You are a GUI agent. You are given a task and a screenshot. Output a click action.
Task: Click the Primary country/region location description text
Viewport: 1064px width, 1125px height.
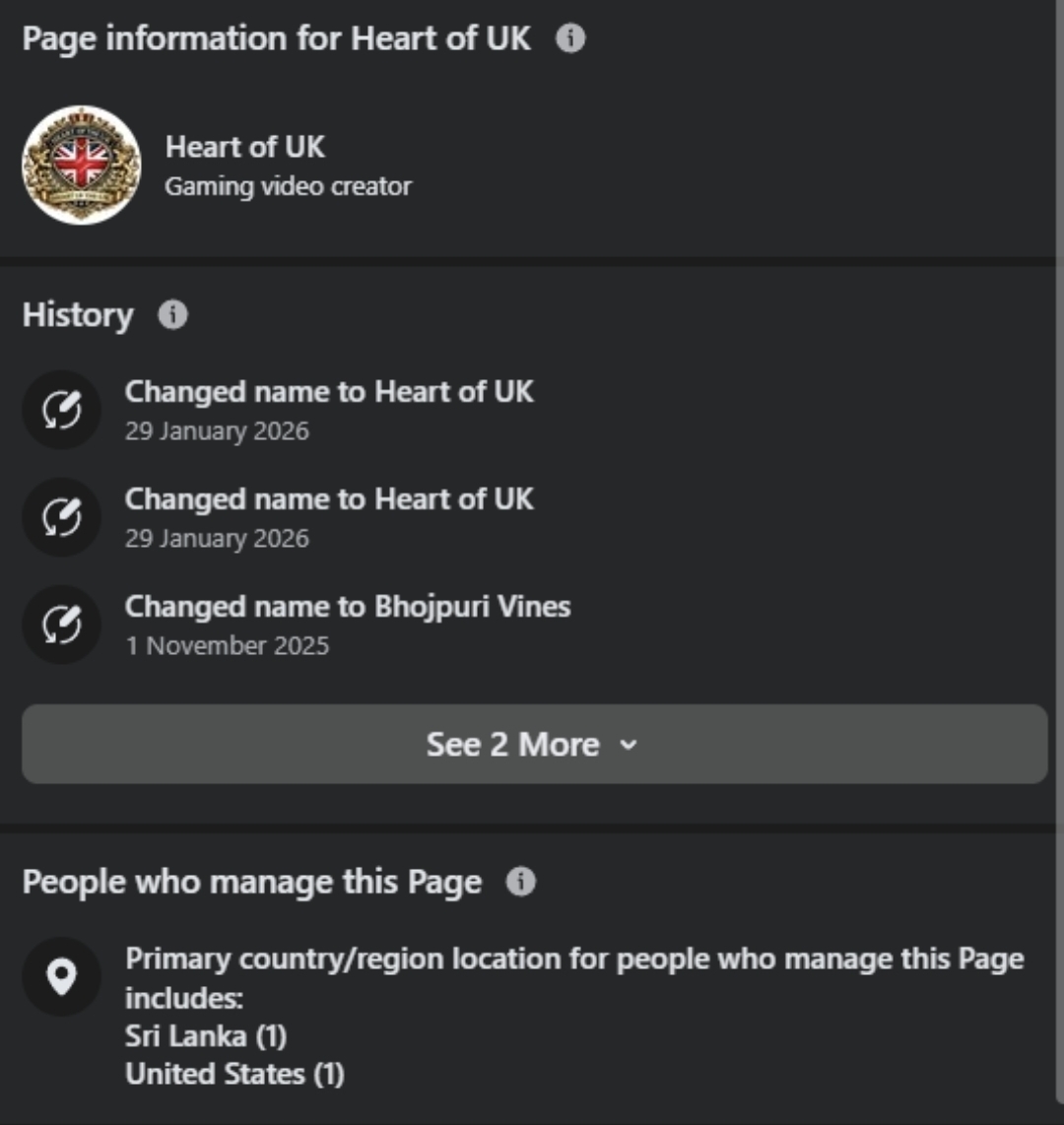pos(574,959)
